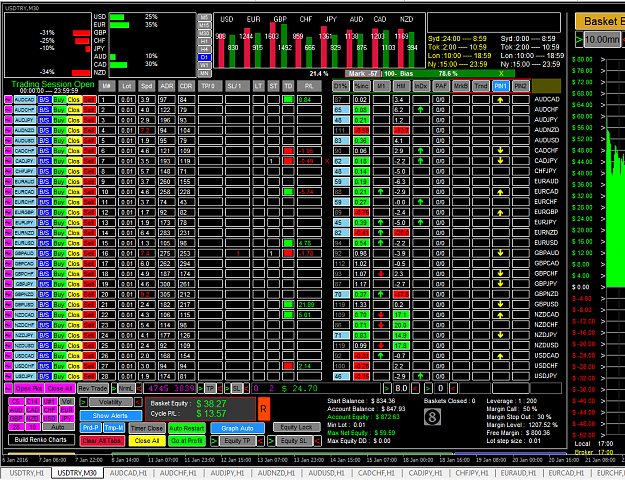Click the 10.00mn value field

[602, 39]
